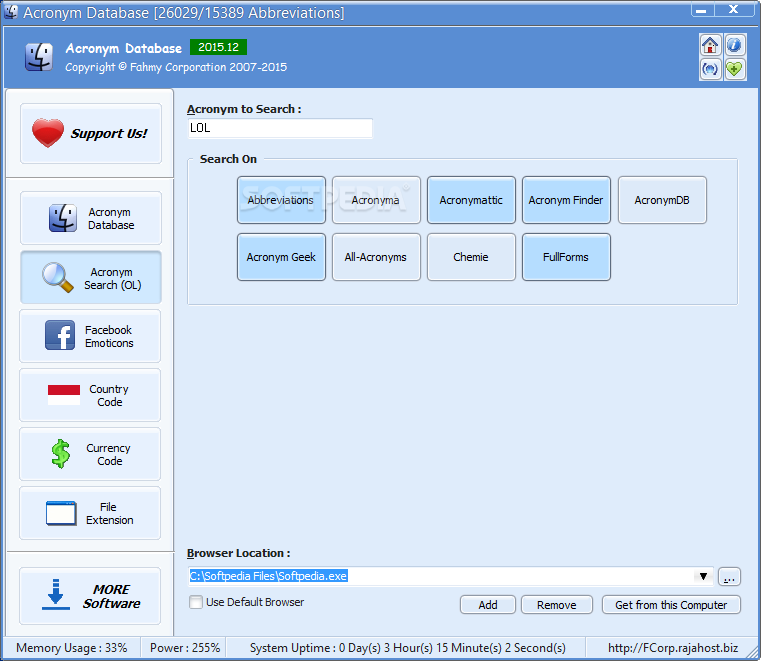This screenshot has height=661, width=761.
Task: Open the Currency Code section
Action: (90, 454)
